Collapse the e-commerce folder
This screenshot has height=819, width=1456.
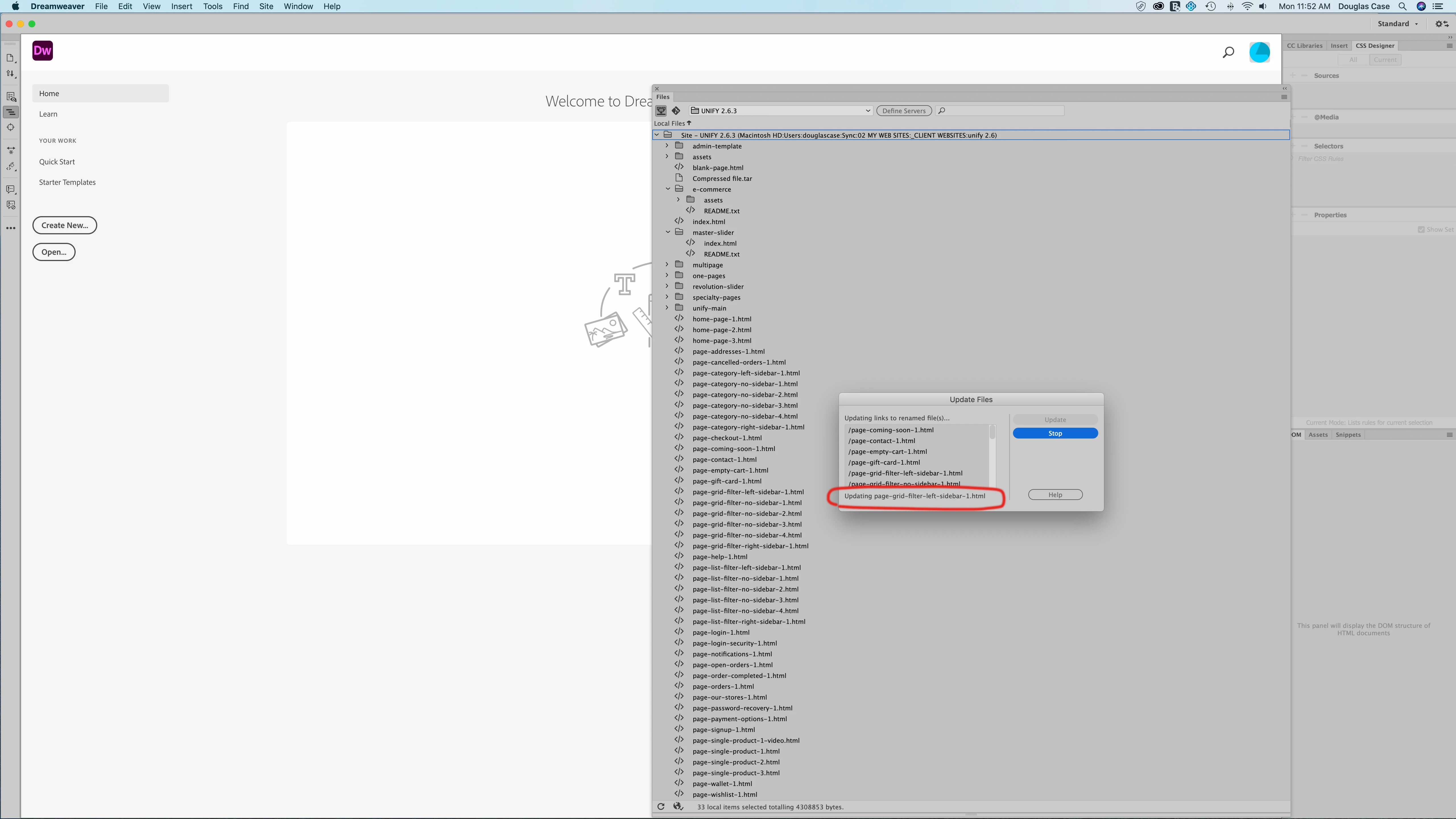(x=667, y=189)
